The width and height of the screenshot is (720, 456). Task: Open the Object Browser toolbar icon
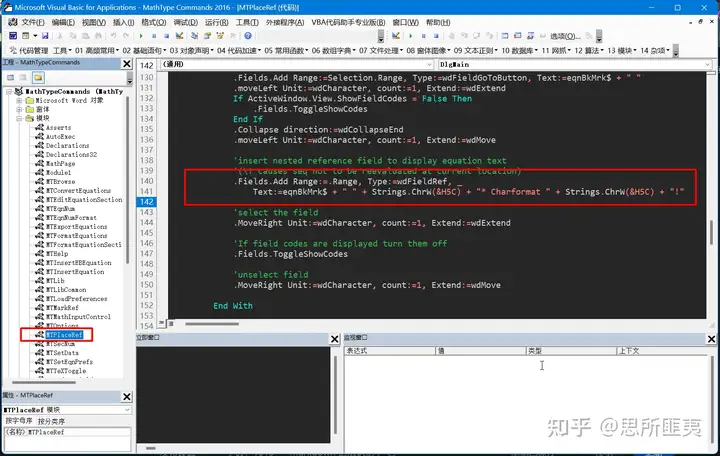220,36
